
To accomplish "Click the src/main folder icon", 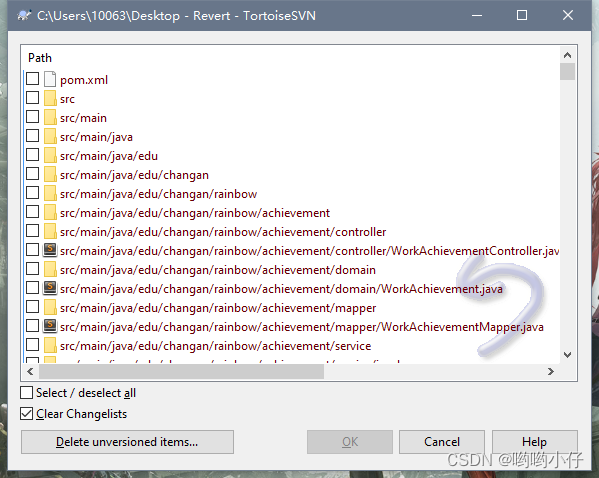I will click(50, 117).
